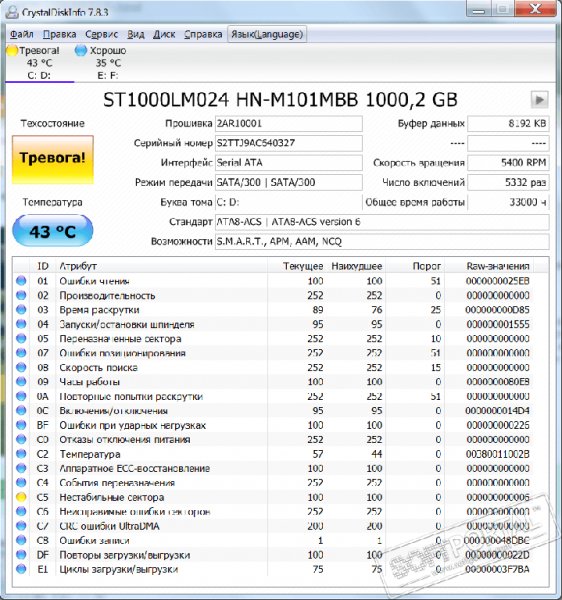Click the Общее время работы value 33000 ч

click(x=508, y=202)
